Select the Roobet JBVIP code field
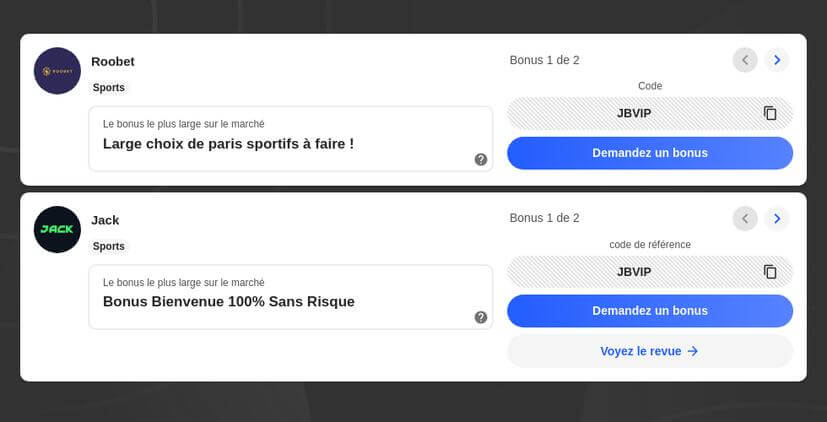 point(650,113)
